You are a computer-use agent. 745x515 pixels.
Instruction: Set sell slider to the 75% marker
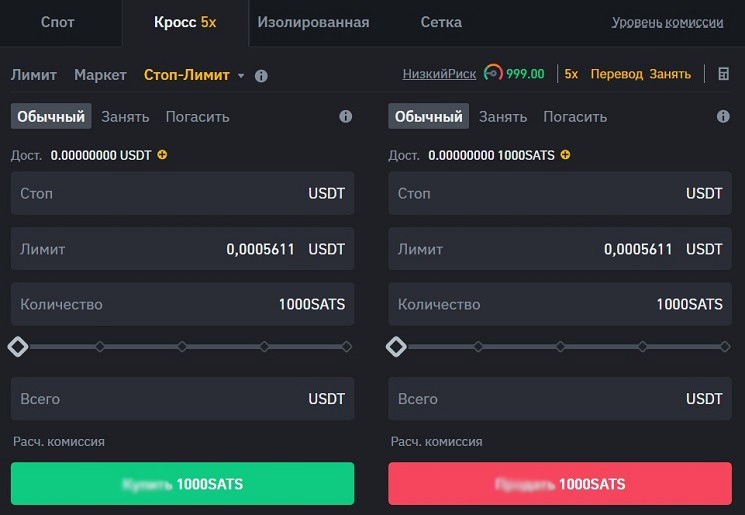[642, 346]
